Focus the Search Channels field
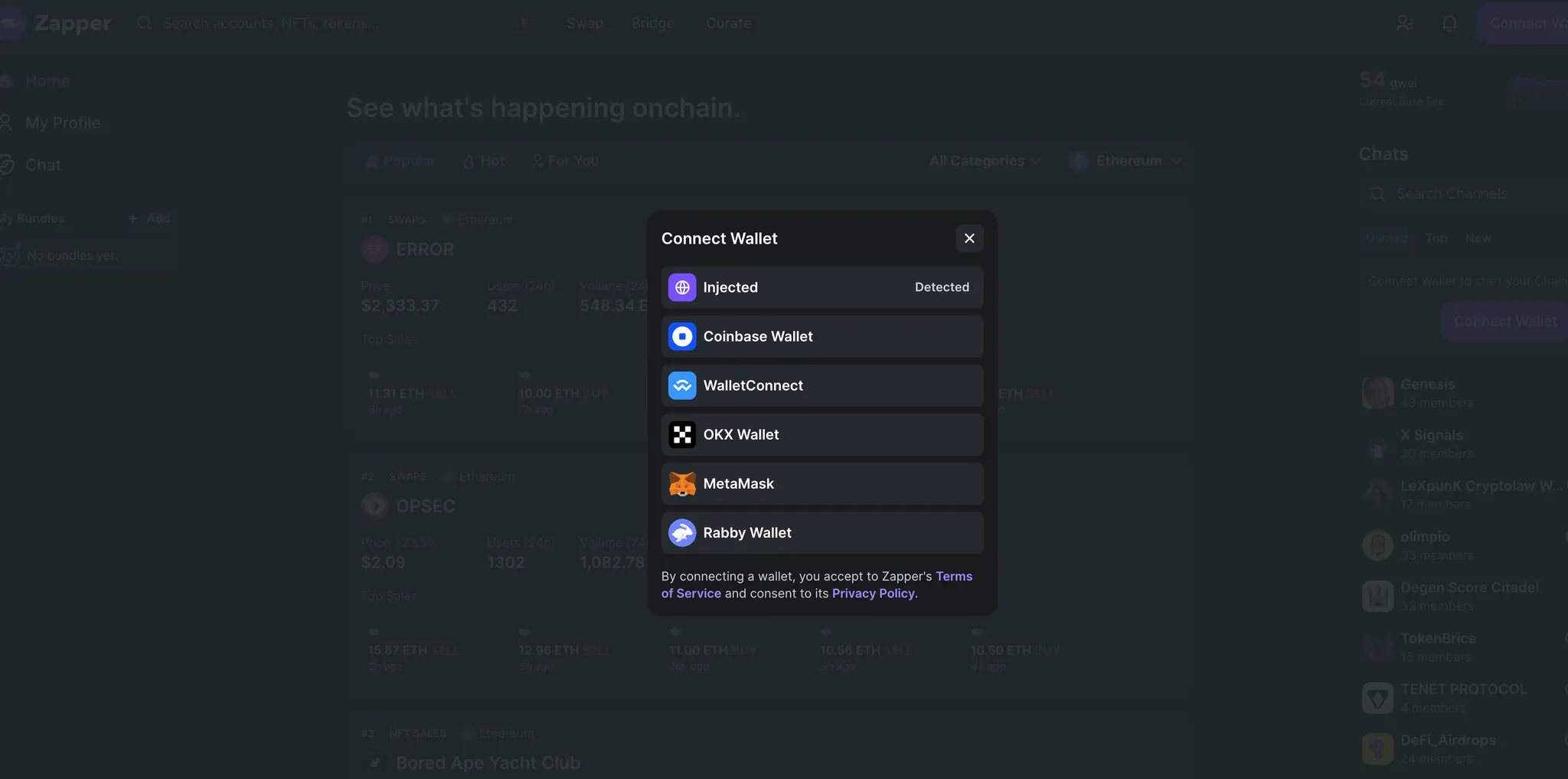Image resolution: width=1568 pixels, height=779 pixels. (1464, 194)
